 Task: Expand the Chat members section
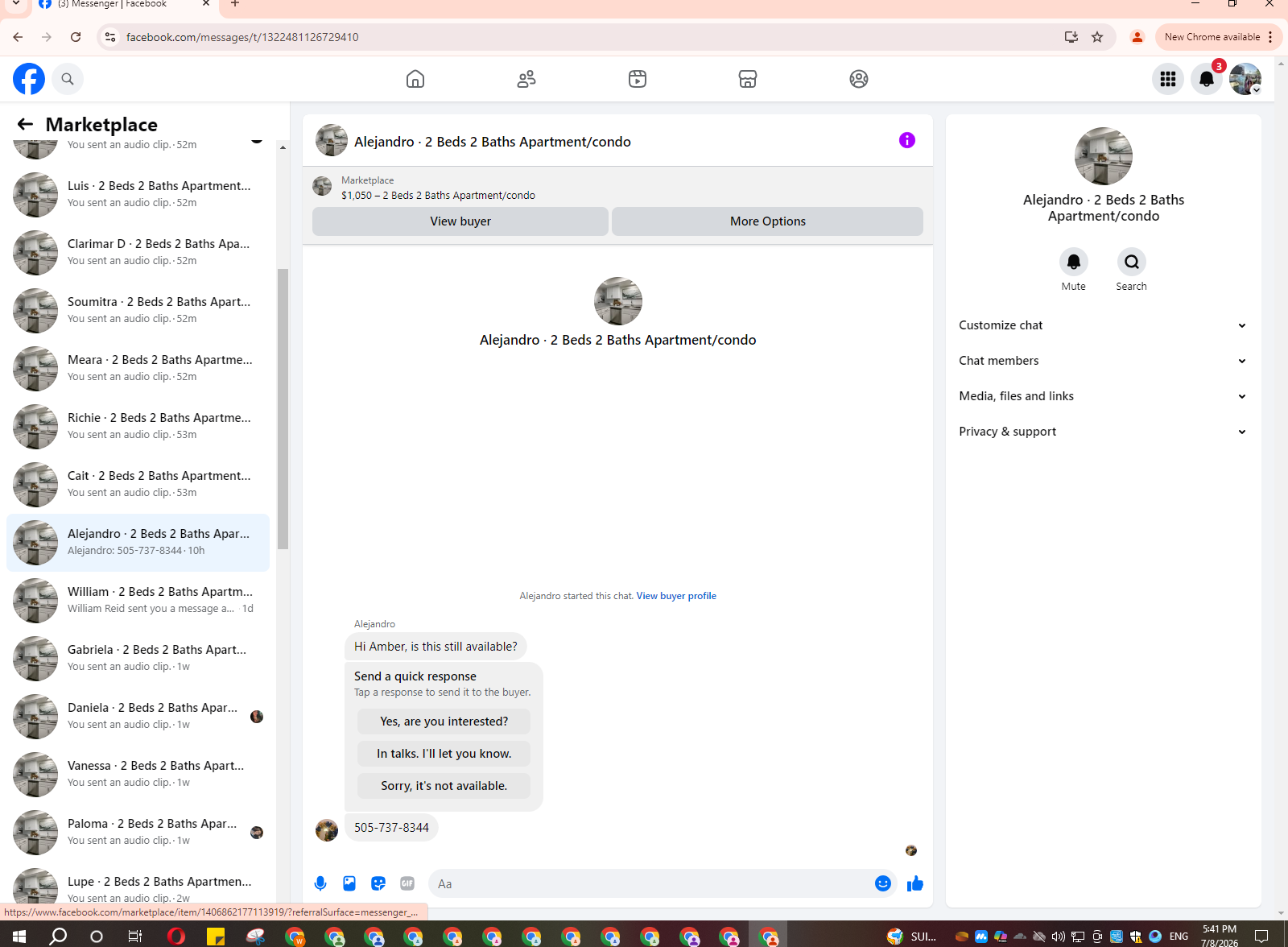tap(1103, 361)
